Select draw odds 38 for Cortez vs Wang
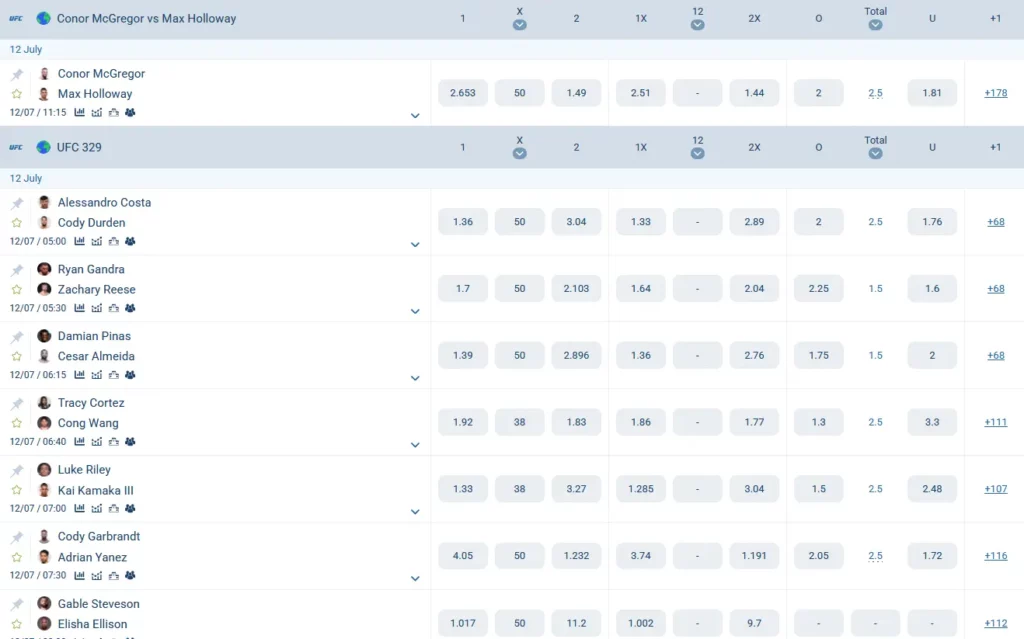 (520, 422)
